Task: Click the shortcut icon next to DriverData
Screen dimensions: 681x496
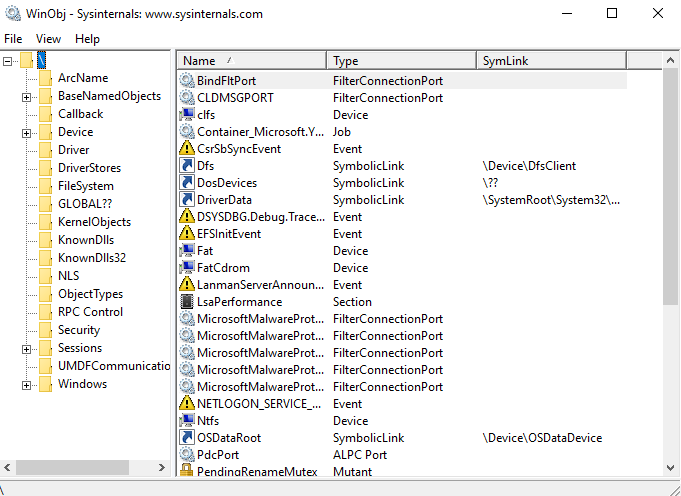Action: tap(187, 199)
